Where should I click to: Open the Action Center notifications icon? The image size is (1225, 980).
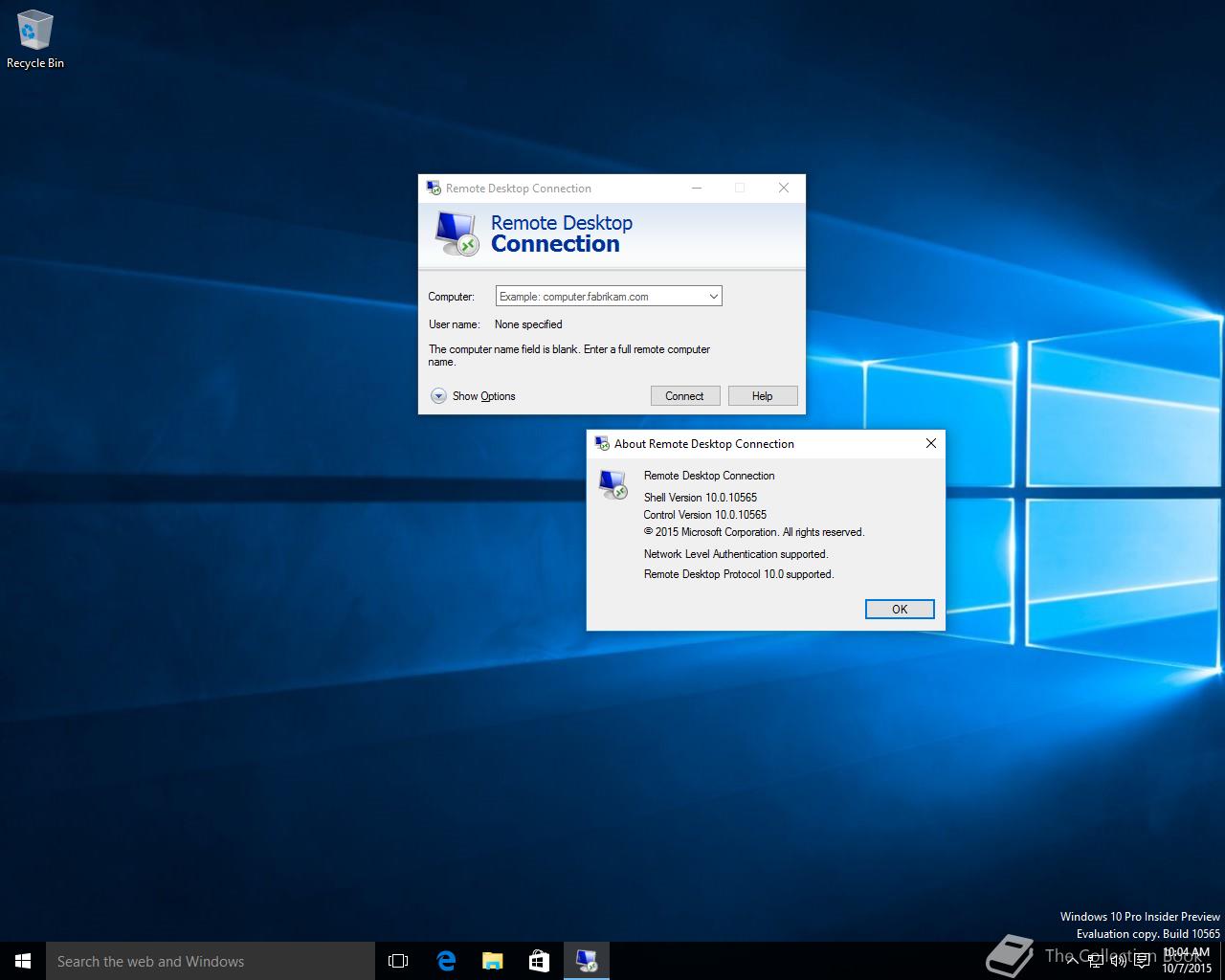pos(1142,961)
